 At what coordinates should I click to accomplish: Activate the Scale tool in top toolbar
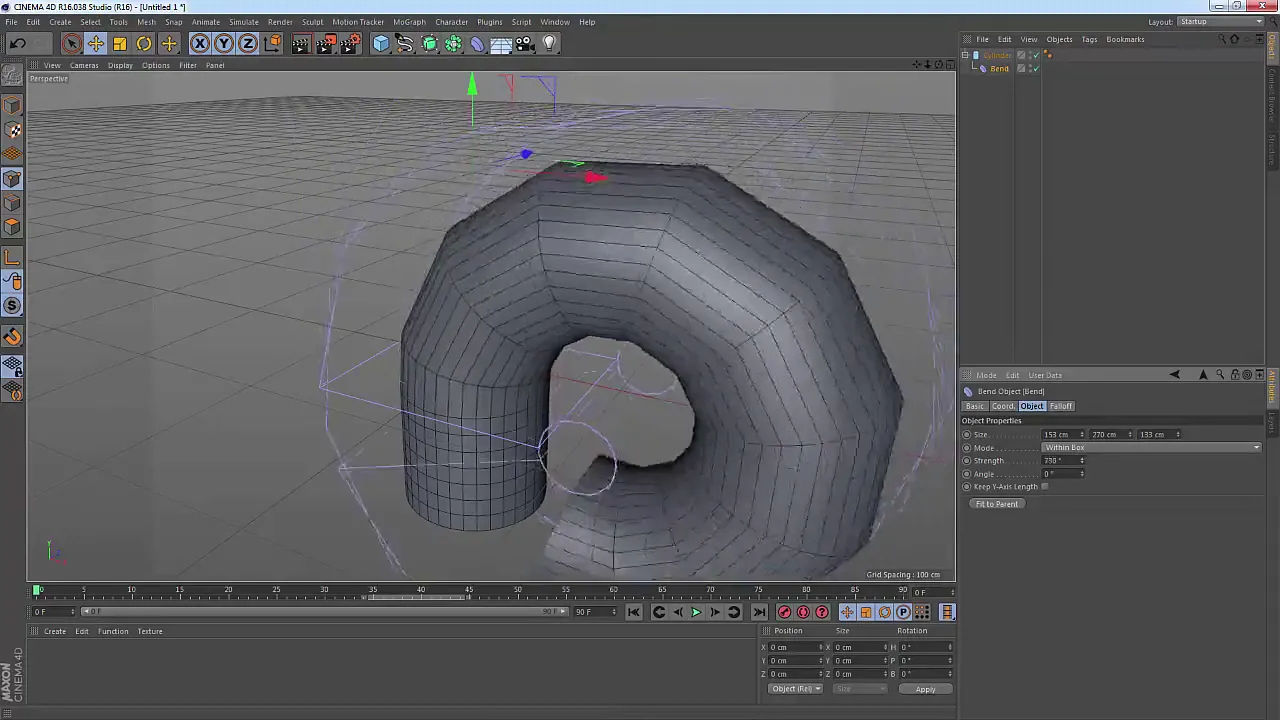pyautogui.click(x=120, y=43)
